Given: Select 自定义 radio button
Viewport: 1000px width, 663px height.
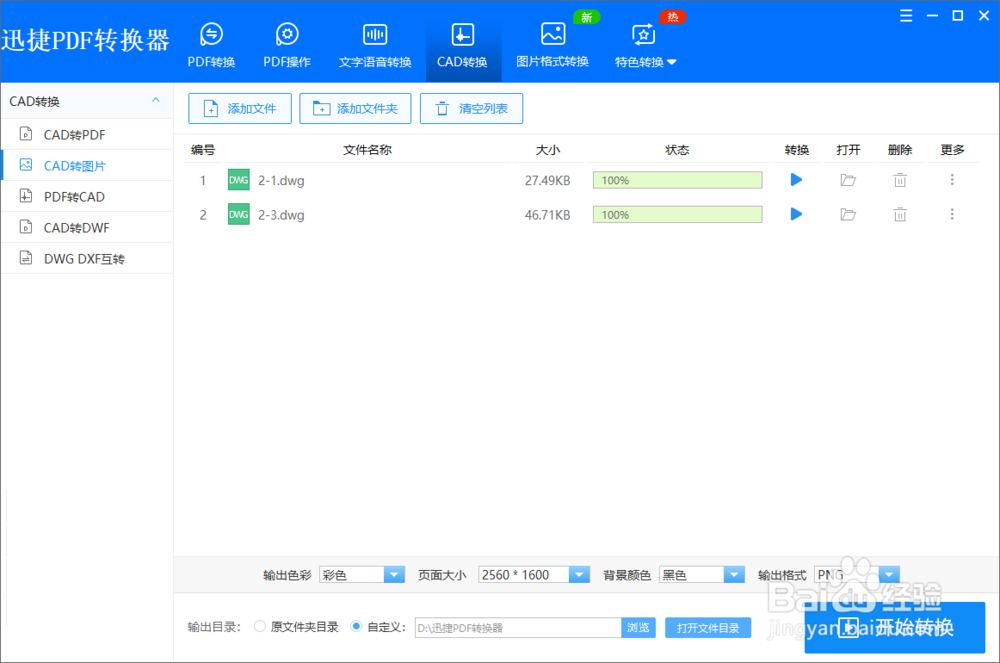Looking at the screenshot, I should coord(356,627).
